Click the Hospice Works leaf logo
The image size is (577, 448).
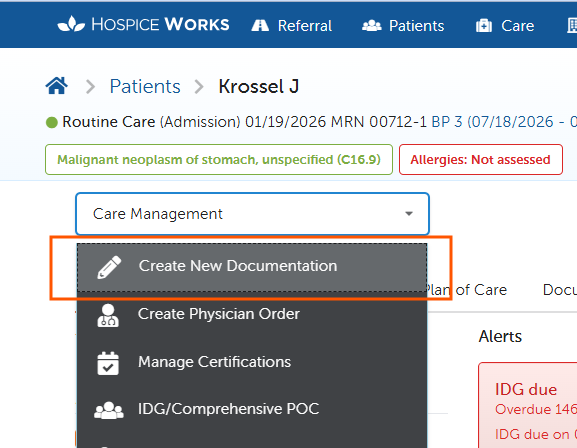click(x=71, y=24)
